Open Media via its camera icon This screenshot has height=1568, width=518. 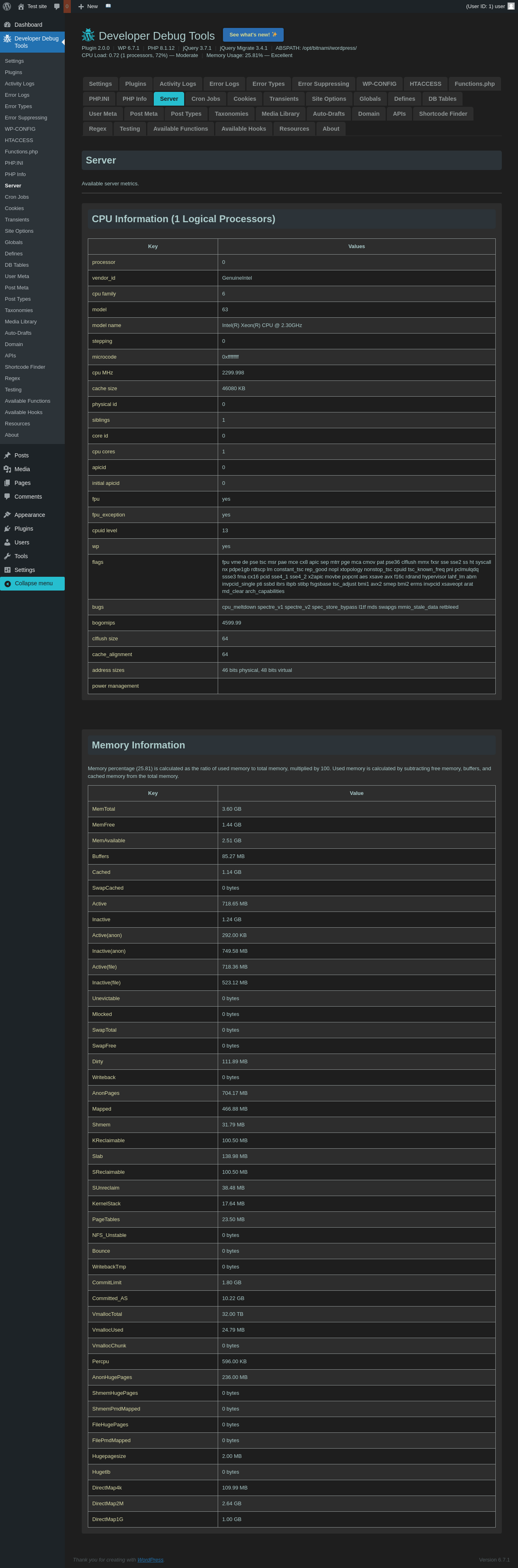coord(7,469)
